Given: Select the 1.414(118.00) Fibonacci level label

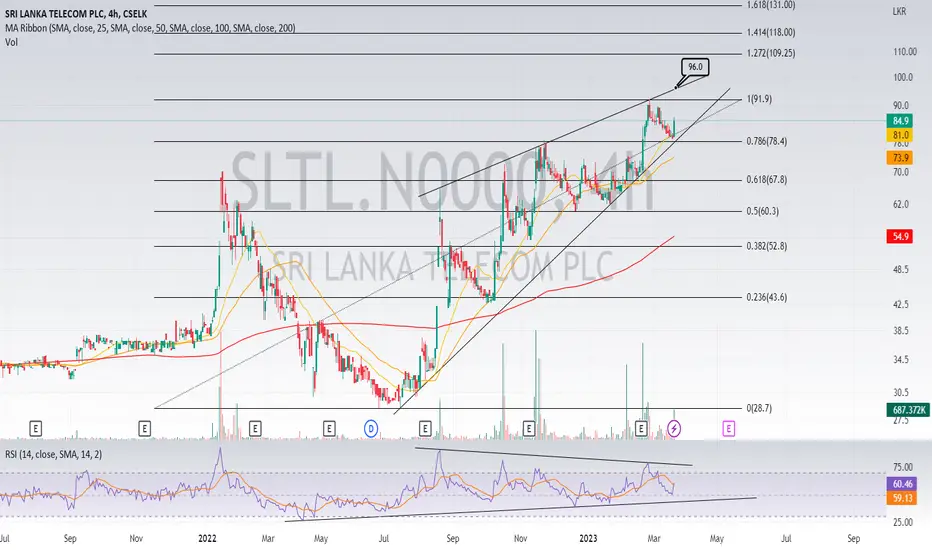Looking at the screenshot, I should coord(771,33).
